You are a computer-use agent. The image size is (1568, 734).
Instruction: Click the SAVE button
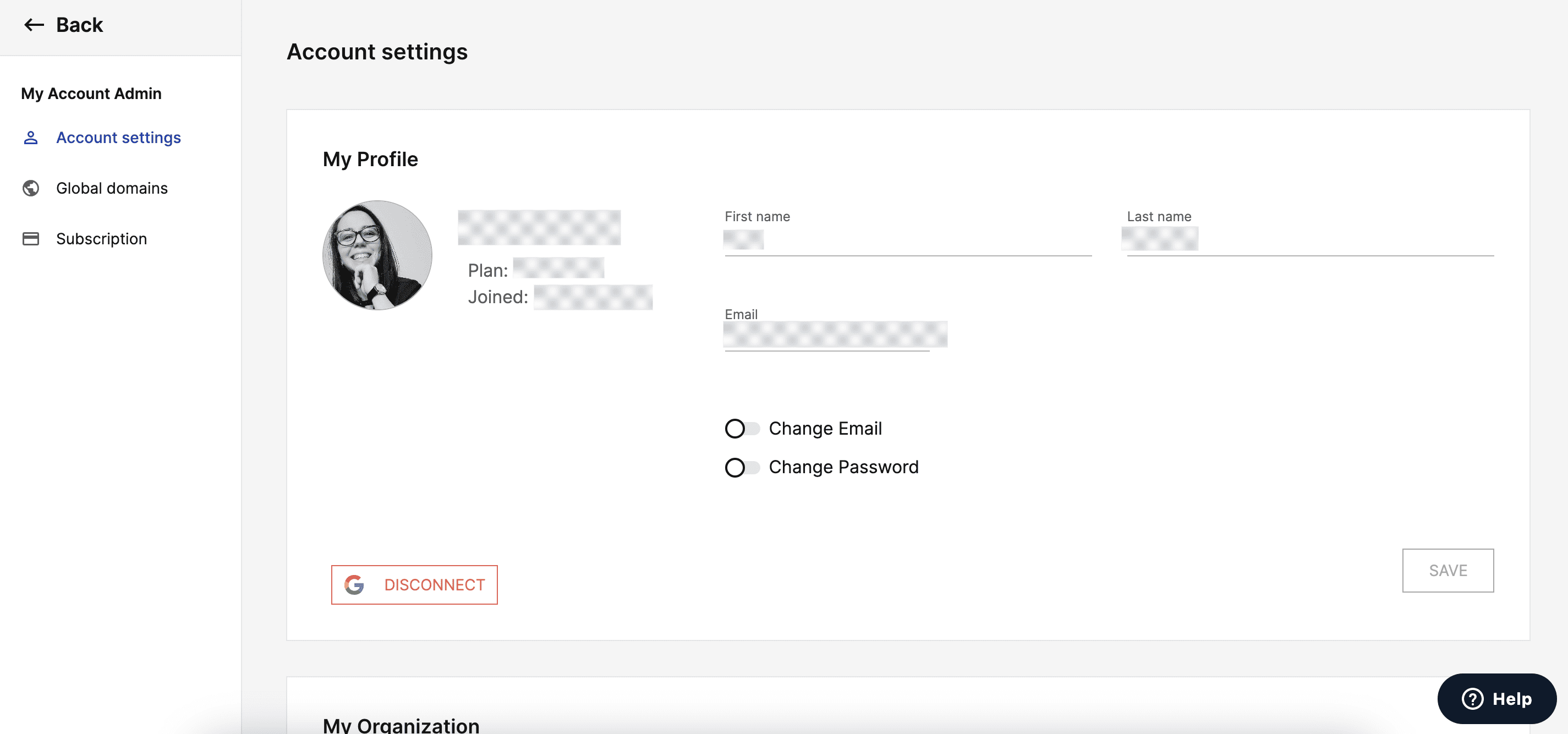1448,570
